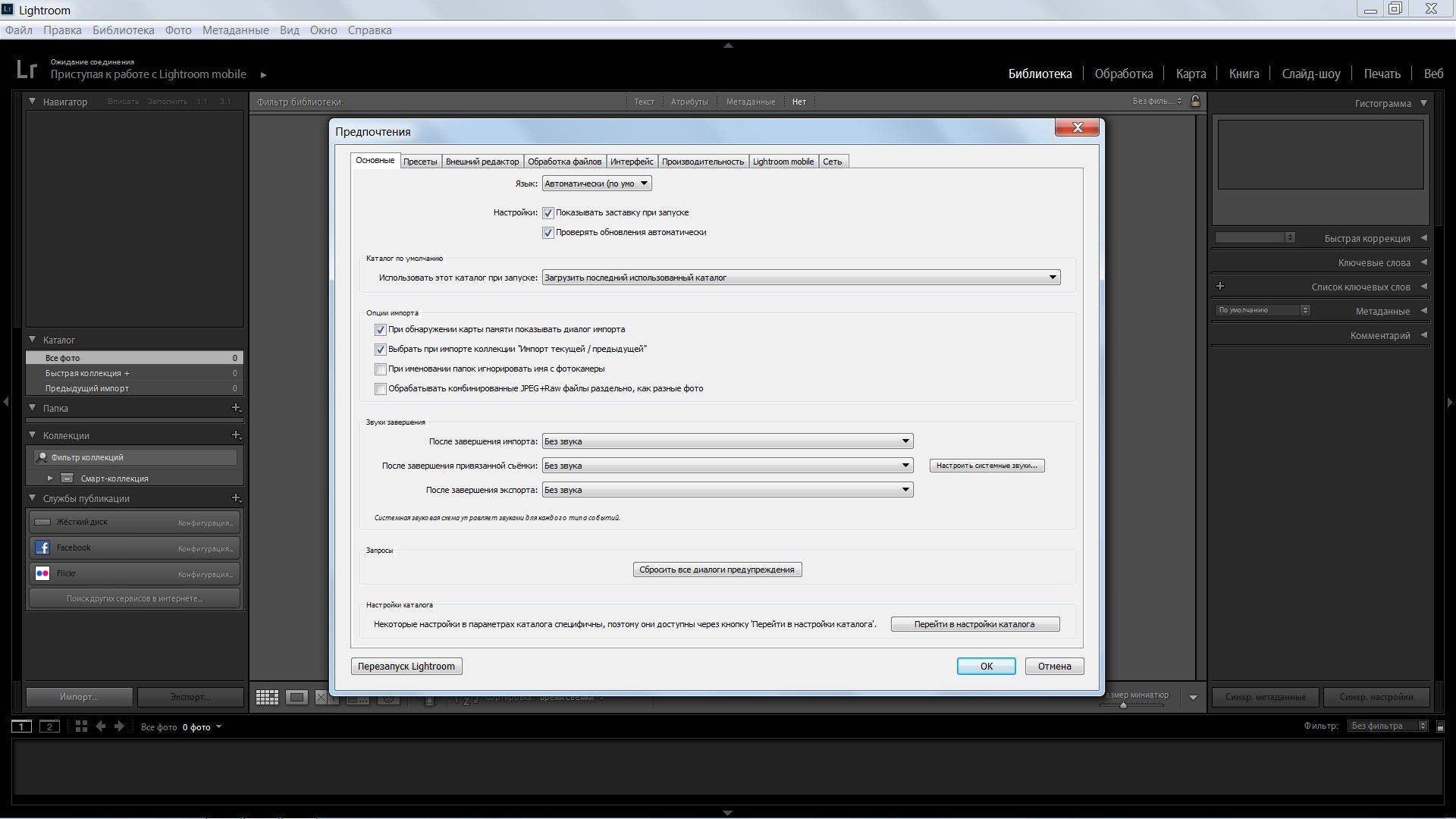The image size is (1456, 819).
Task: Open the language dropdown
Action: click(x=597, y=184)
